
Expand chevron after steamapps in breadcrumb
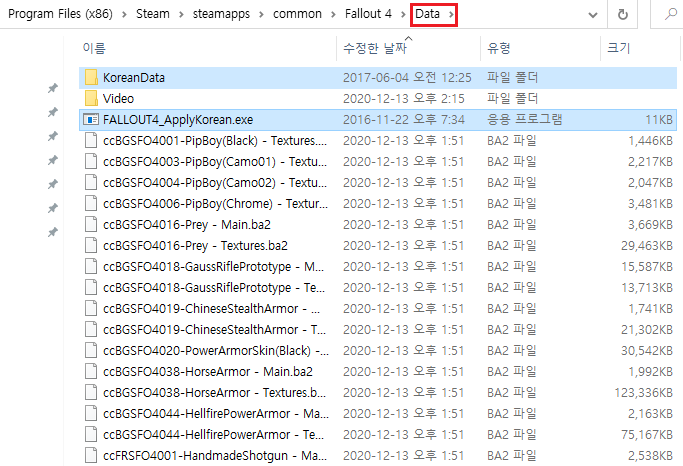261,14
